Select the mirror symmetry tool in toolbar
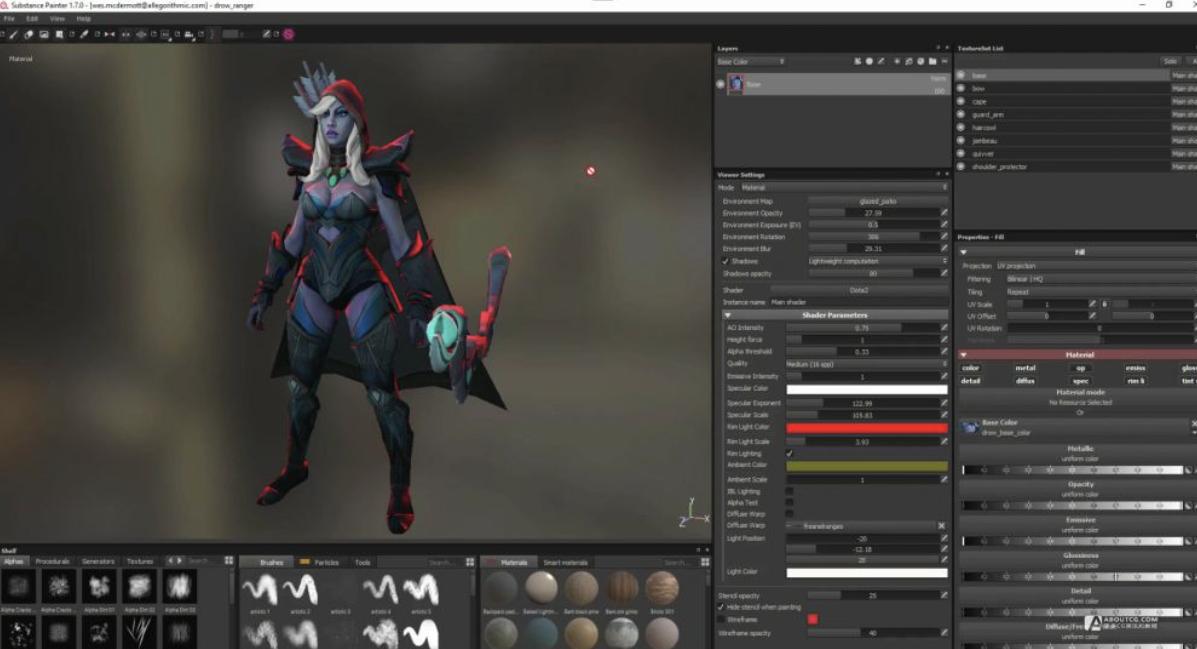Screen dimensions: 1197x649 [109, 34]
